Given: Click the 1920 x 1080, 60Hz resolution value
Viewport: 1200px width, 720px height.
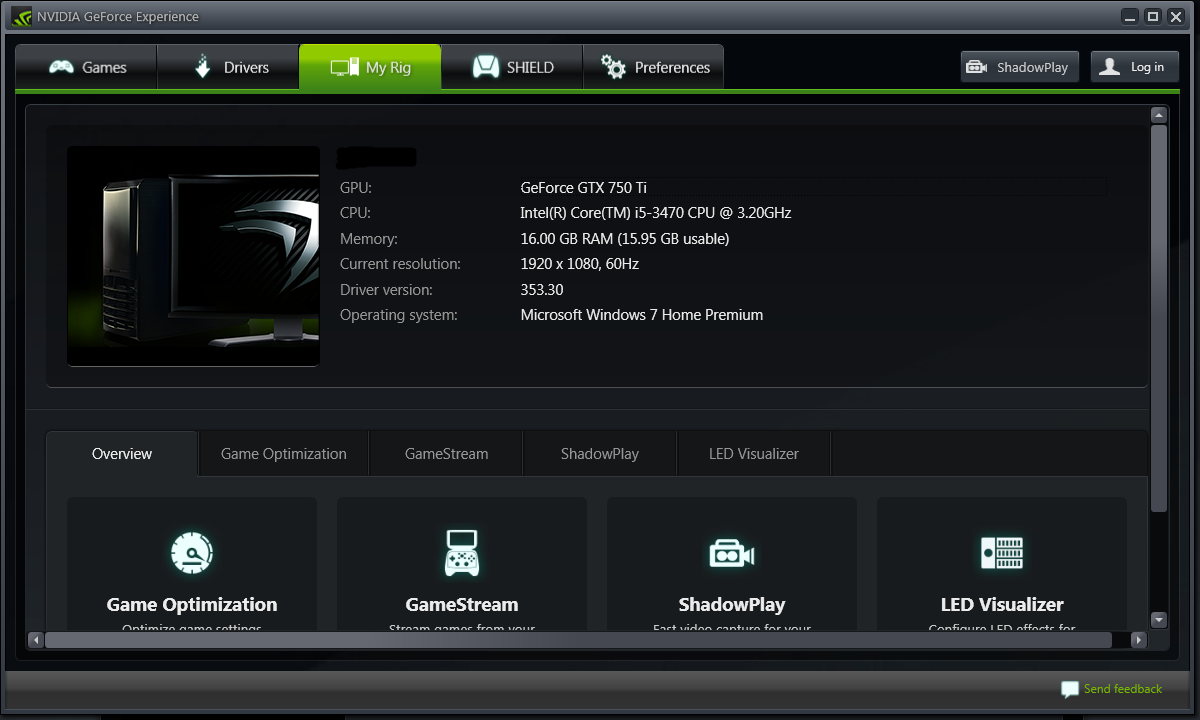Looking at the screenshot, I should click(580, 264).
